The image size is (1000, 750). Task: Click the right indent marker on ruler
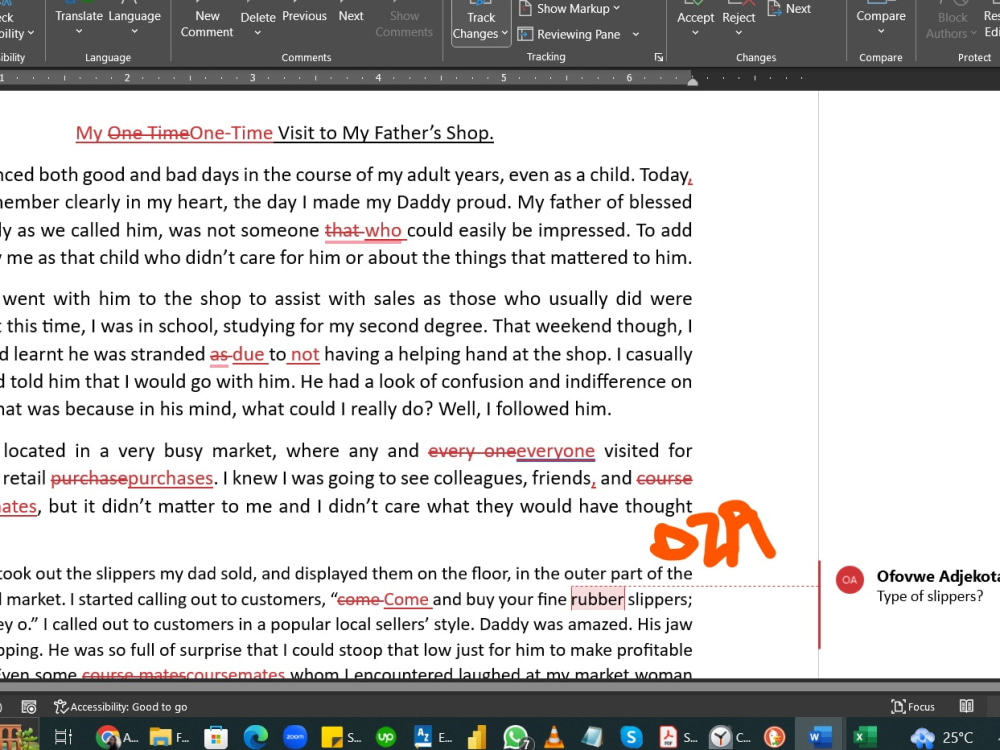[x=693, y=81]
